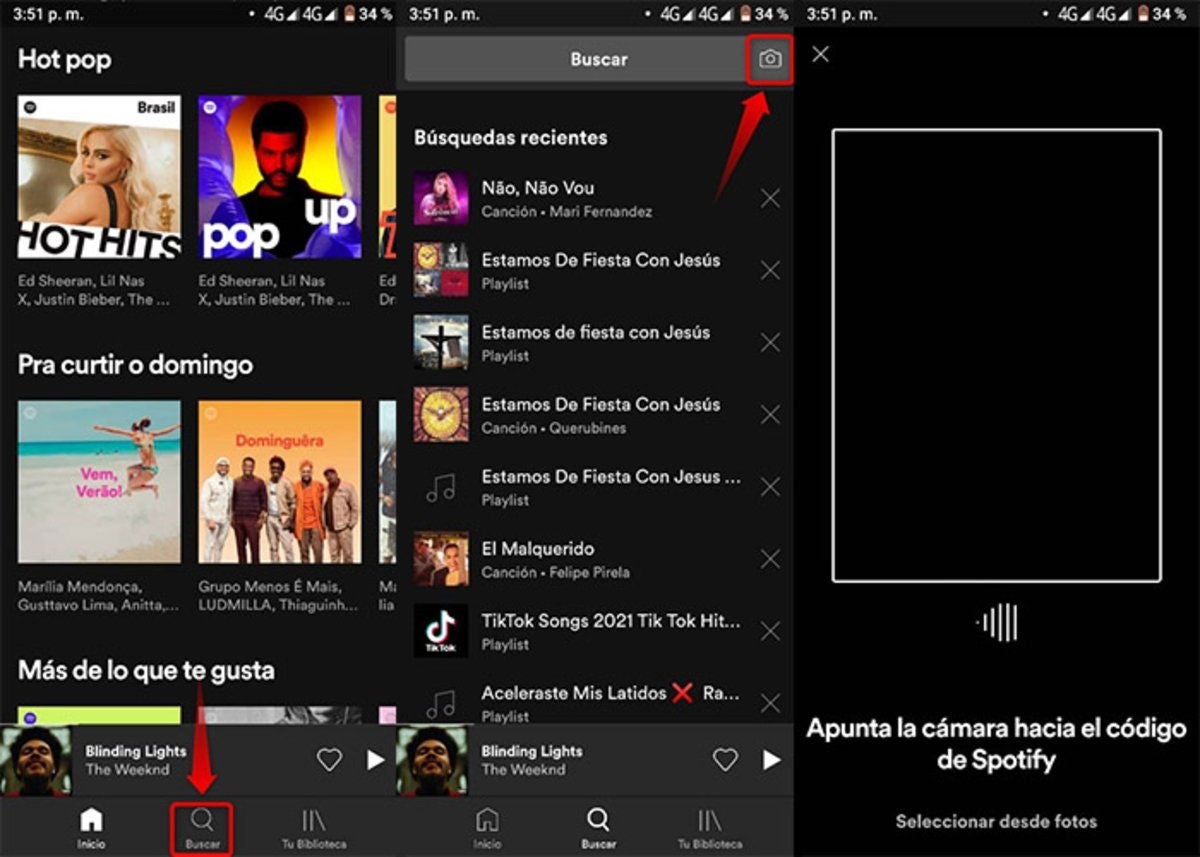This screenshot has width=1200, height=857.
Task: Open Tu Biblioteca tab on home screen
Action: (314, 829)
